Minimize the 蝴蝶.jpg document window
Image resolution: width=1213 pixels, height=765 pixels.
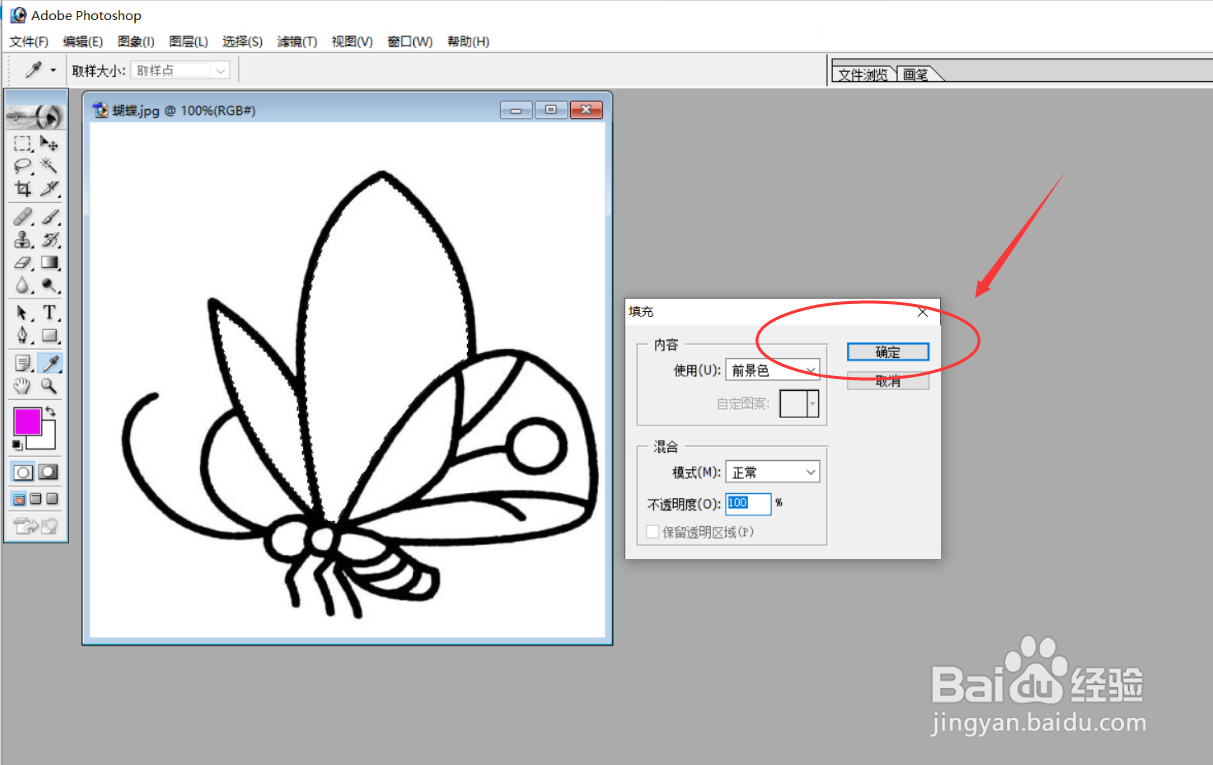(x=516, y=110)
